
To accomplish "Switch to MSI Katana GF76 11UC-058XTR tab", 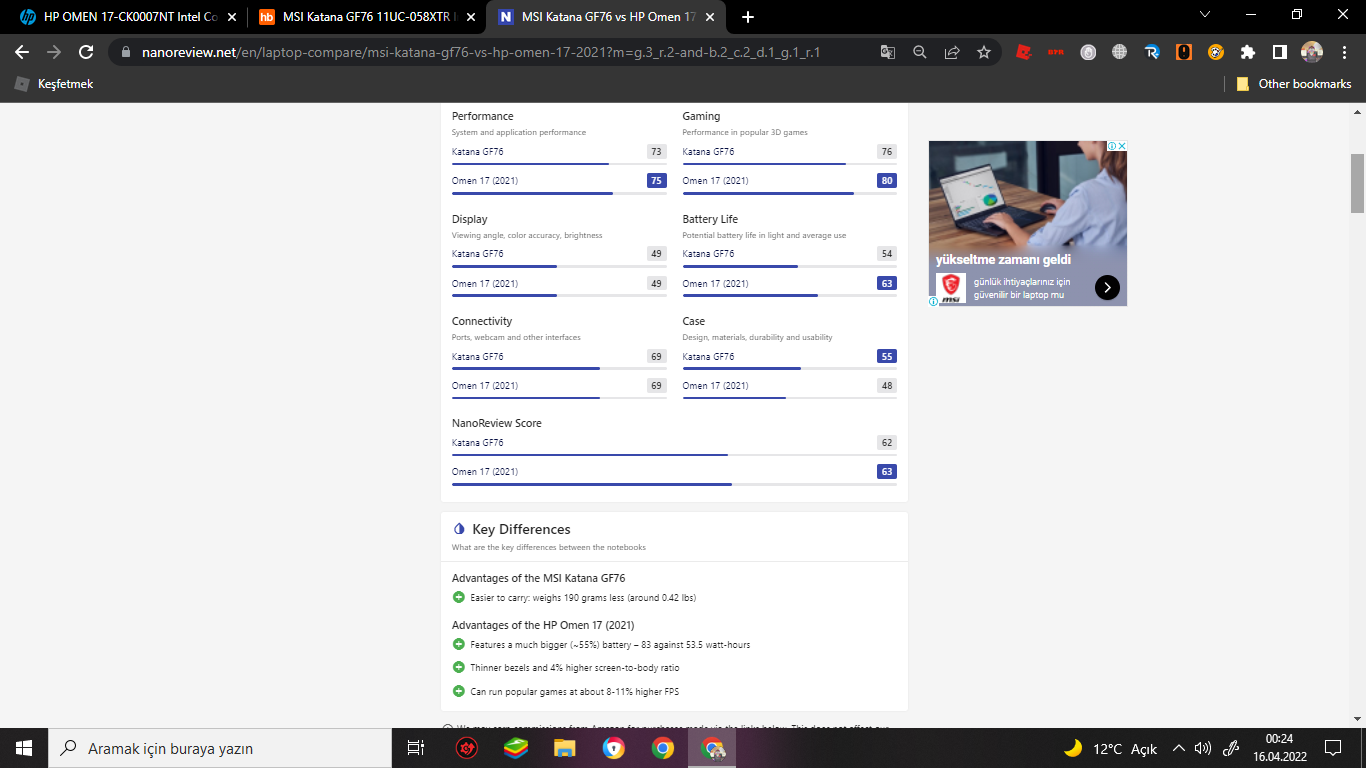I will pyautogui.click(x=365, y=17).
